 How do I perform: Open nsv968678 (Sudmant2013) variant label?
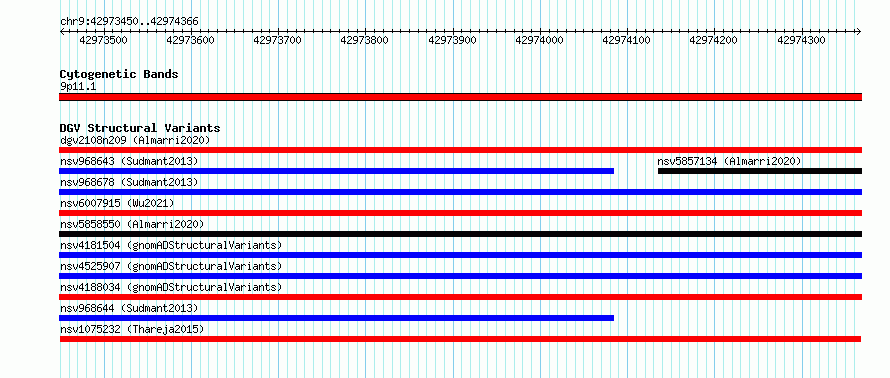click(x=129, y=182)
